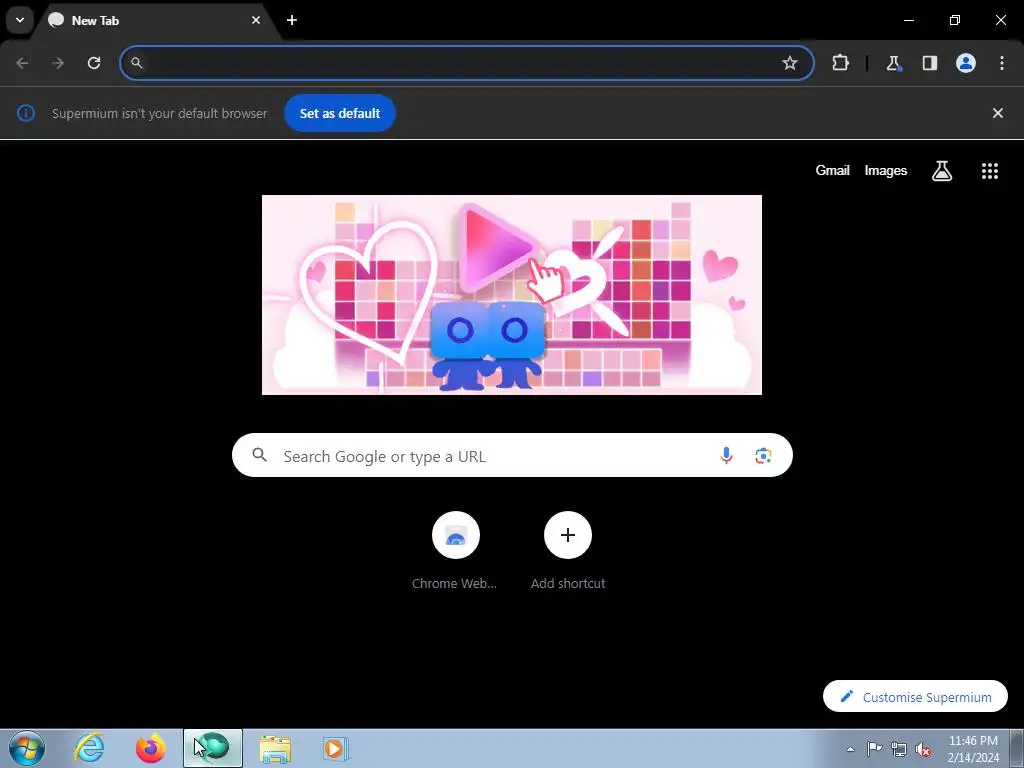
Task: Dismiss the default browser infobar
Action: (x=997, y=113)
